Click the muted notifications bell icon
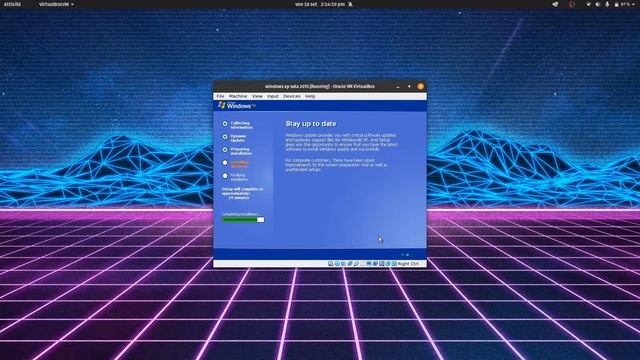Screen dimensions: 640x360 pyautogui.click(x=350, y=4)
